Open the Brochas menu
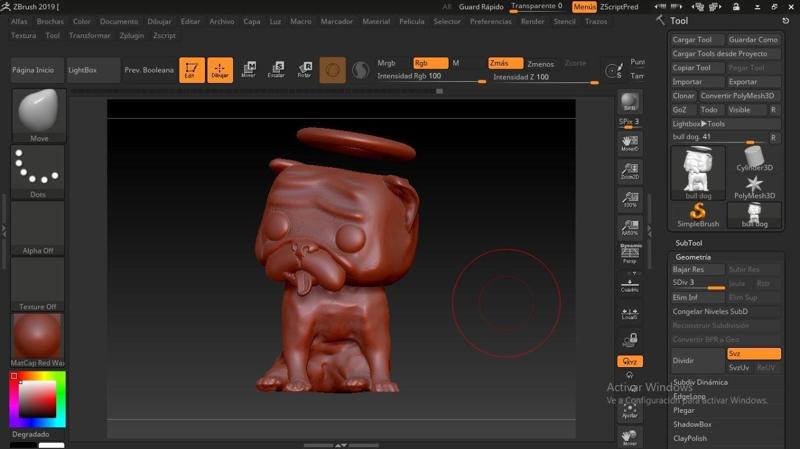This screenshot has width=800, height=449. coord(50,21)
